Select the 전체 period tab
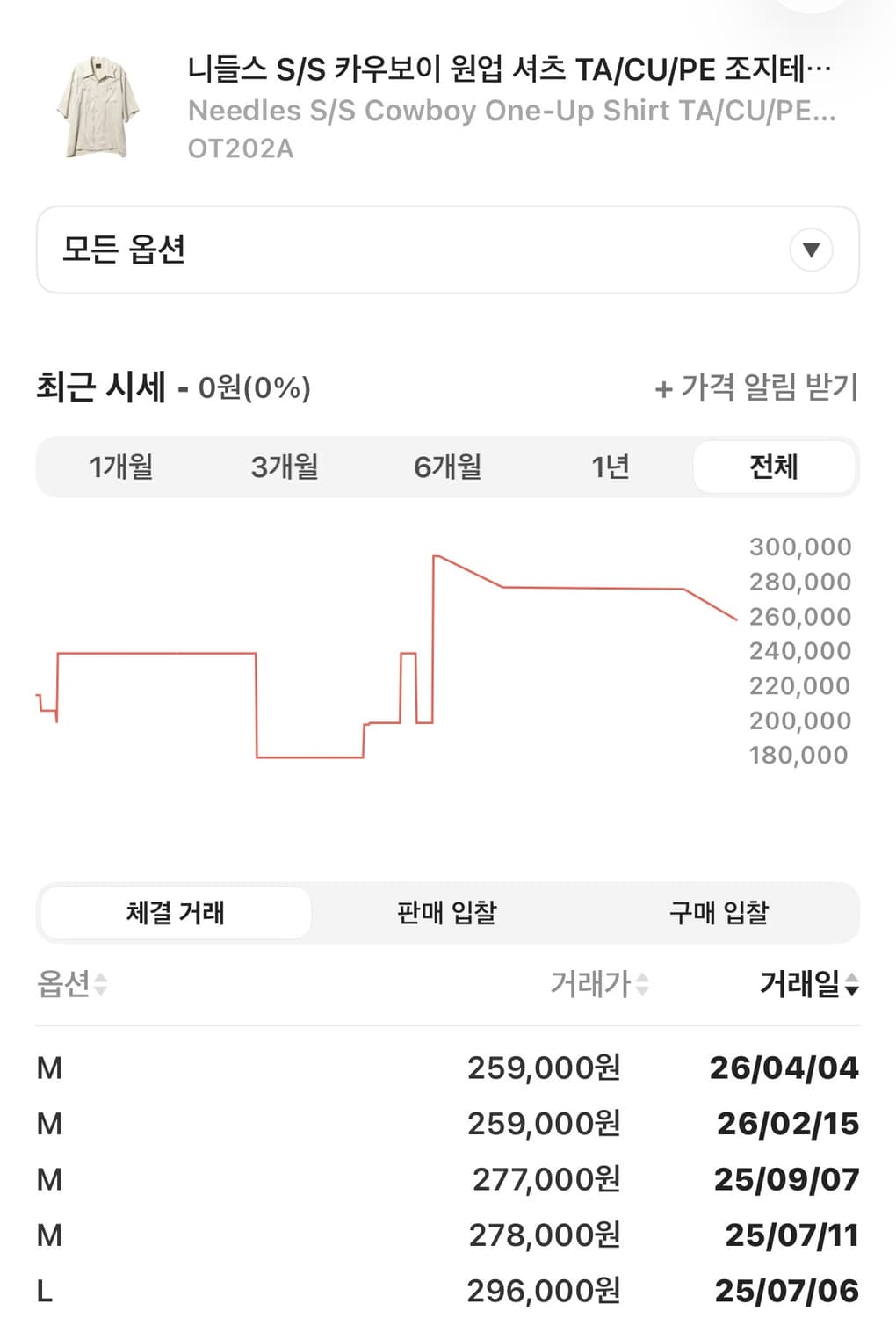 [x=774, y=467]
